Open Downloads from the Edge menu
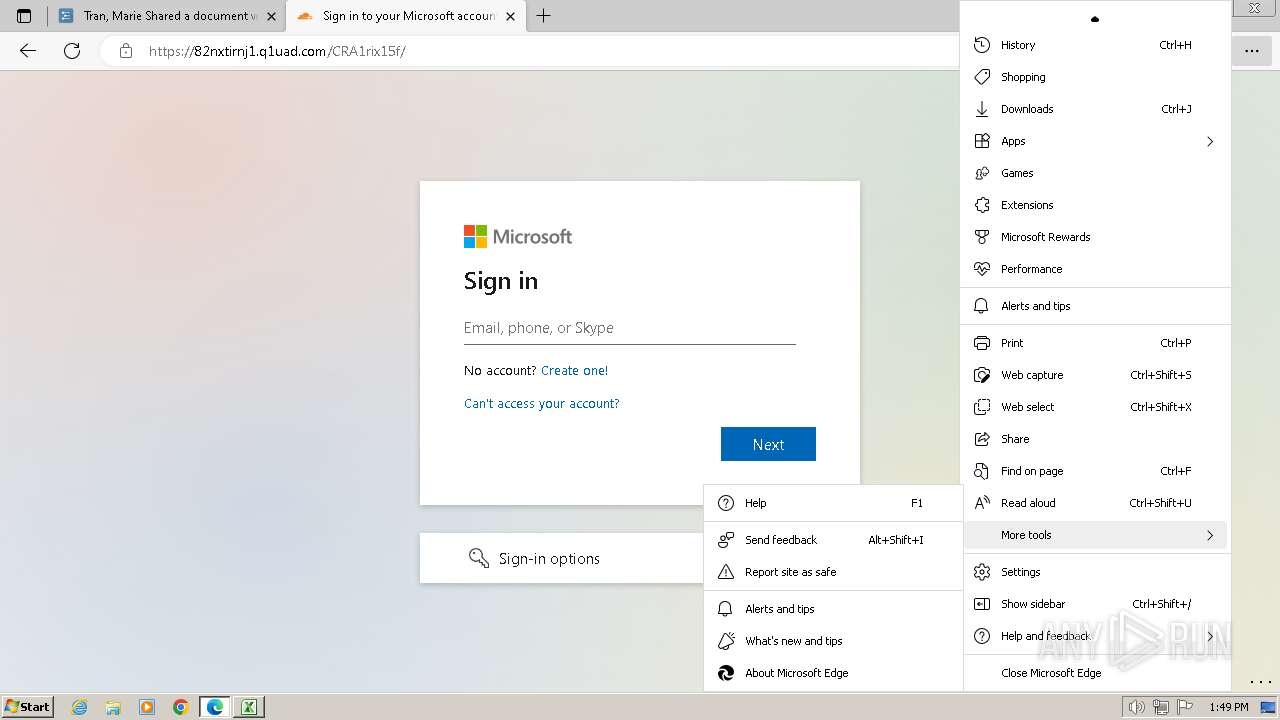This screenshot has width=1280, height=720. click(x=1095, y=109)
